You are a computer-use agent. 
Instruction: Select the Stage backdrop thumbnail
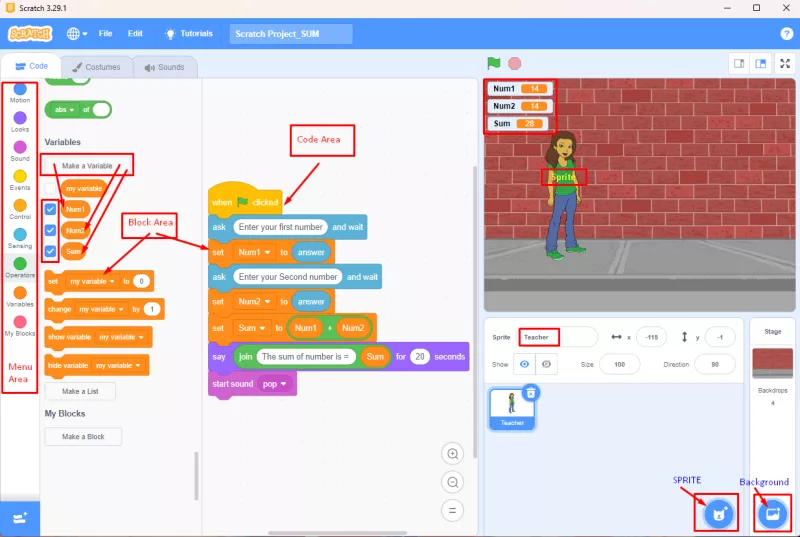[x=772, y=363]
